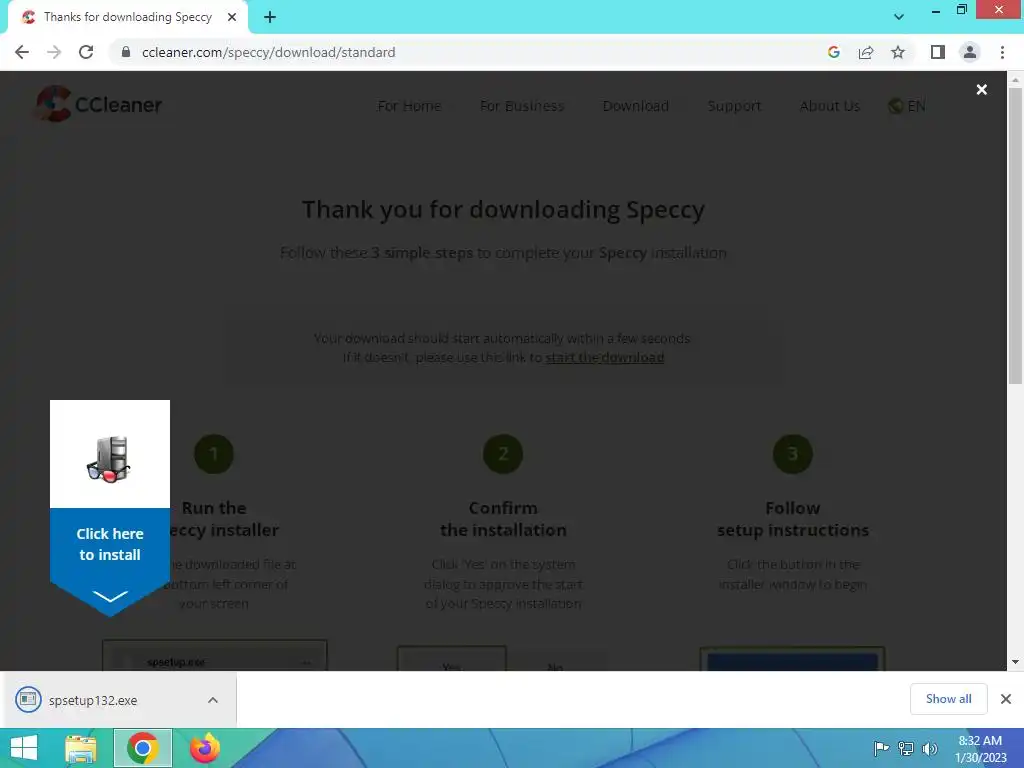Click the vertical page scrollbar
The height and width of the screenshot is (768, 1024).
point(1015,235)
